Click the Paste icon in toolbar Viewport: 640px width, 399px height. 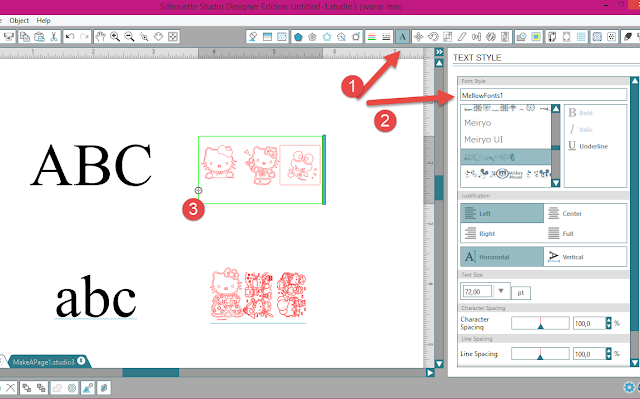39,37
